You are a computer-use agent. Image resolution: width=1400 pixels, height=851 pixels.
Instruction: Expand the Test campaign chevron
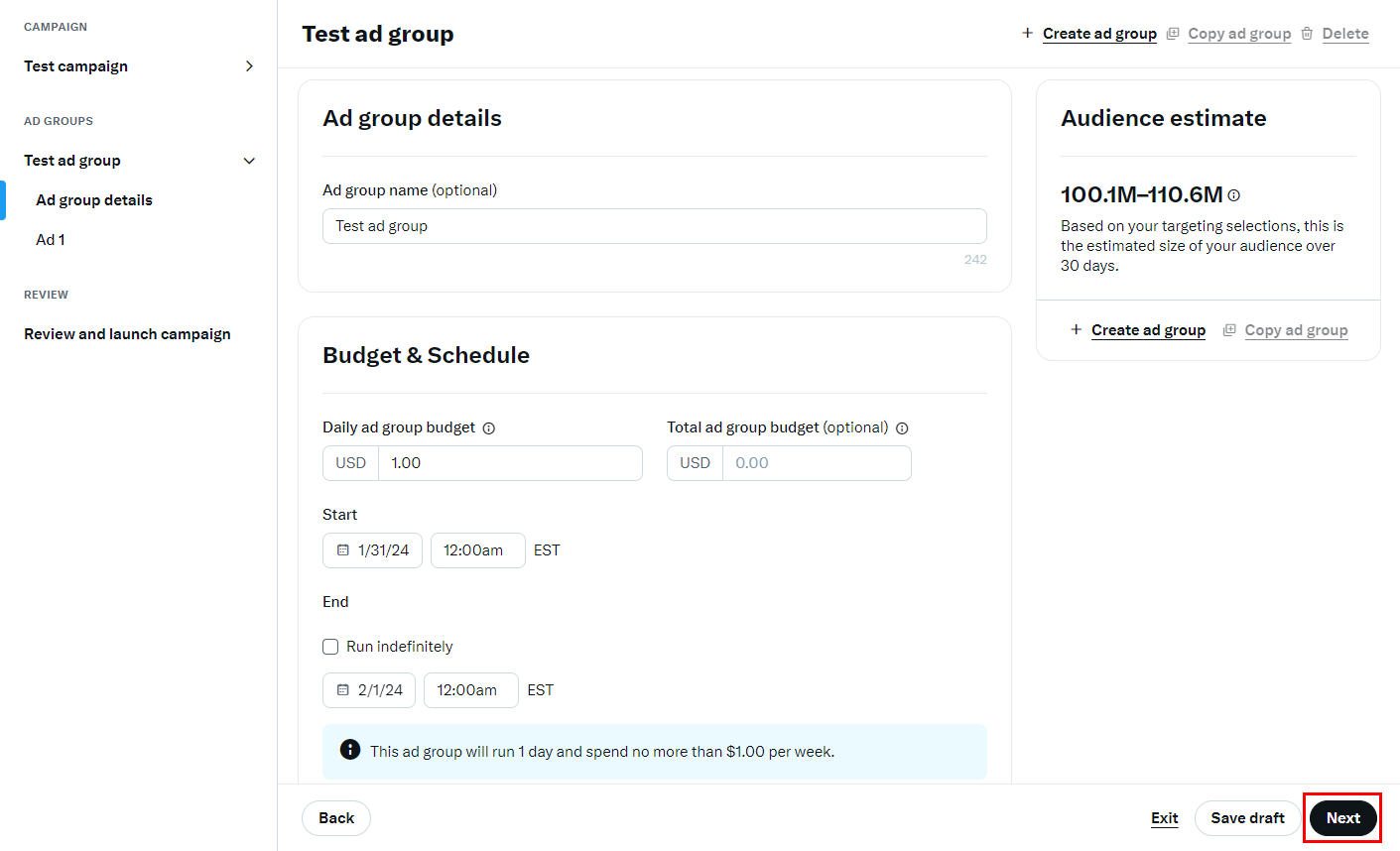point(249,66)
